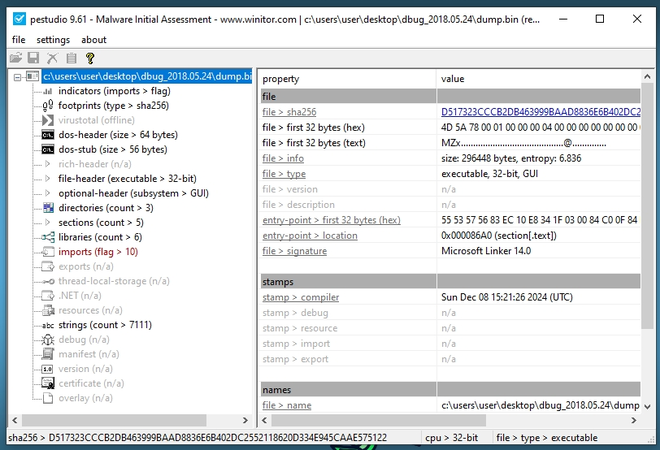Select the directories grid icon

tap(48, 207)
